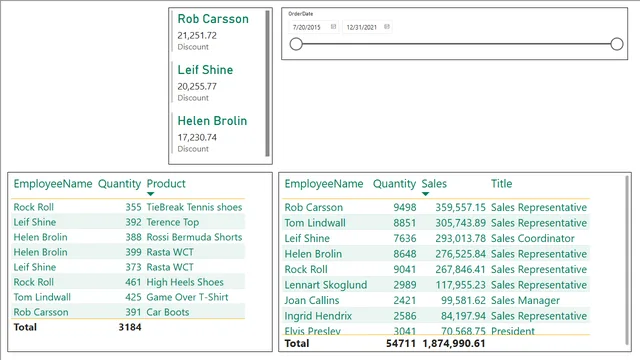Click quantity 8851 in right table

pyautogui.click(x=404, y=223)
